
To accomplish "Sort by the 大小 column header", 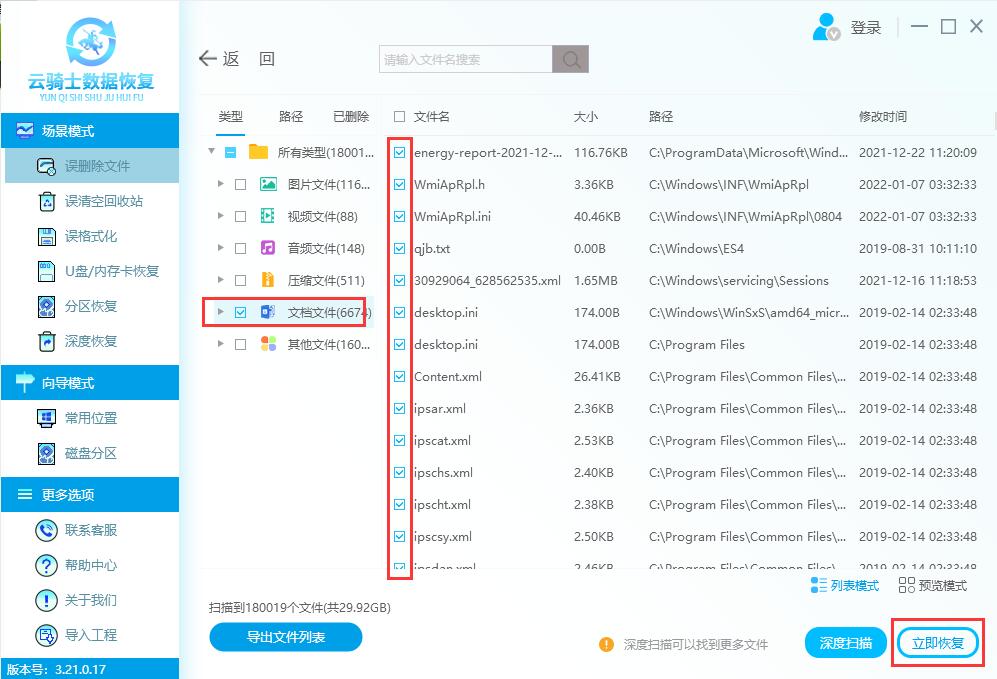I will [586, 117].
